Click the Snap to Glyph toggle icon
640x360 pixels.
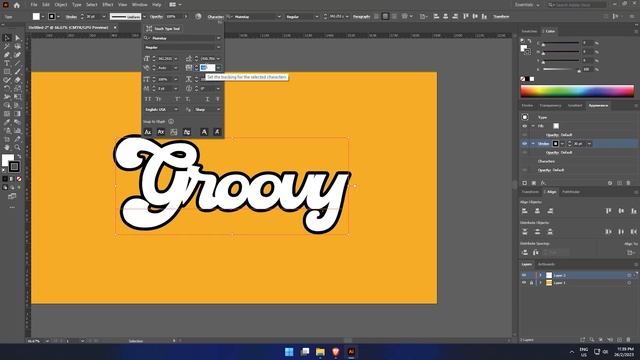pyautogui.click(x=171, y=122)
